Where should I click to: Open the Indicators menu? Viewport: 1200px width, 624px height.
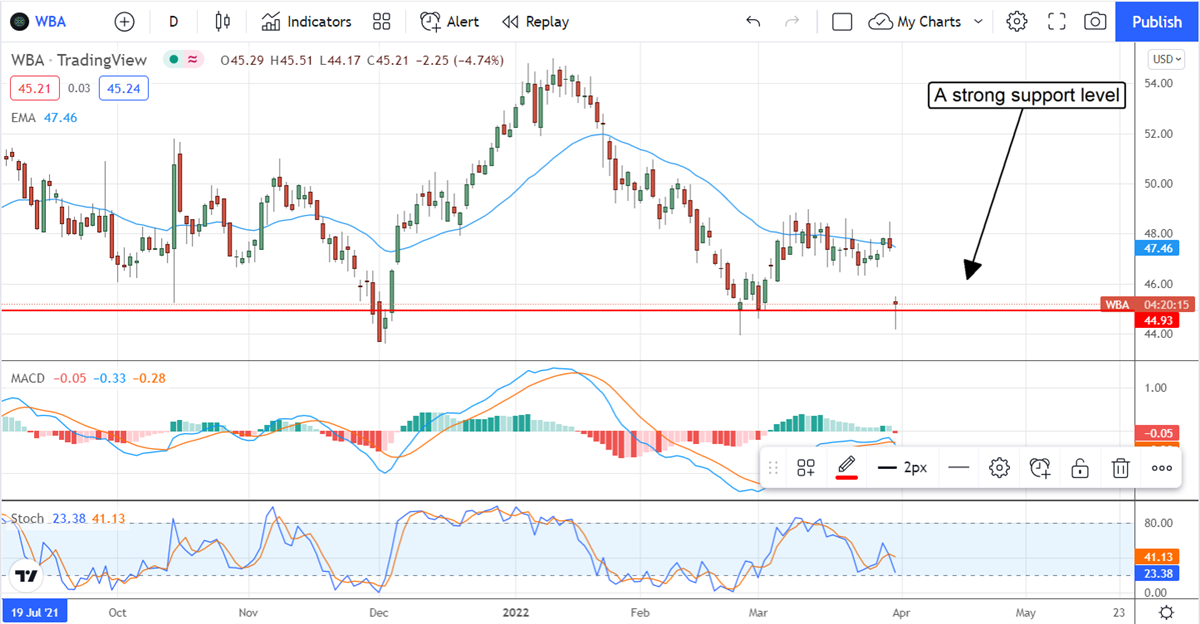[306, 21]
